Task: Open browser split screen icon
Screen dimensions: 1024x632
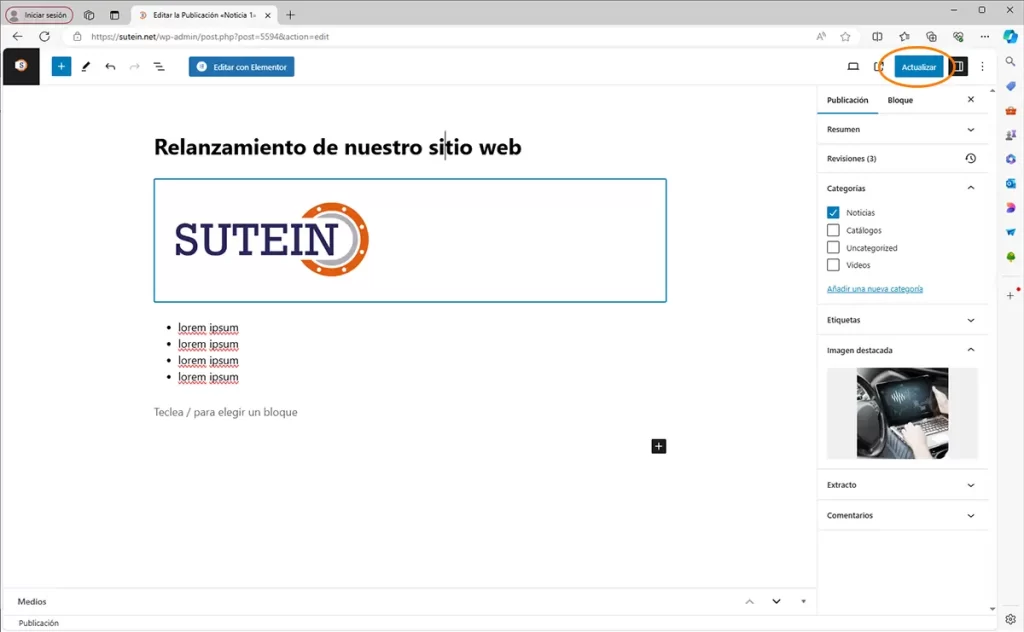Action: [877, 37]
